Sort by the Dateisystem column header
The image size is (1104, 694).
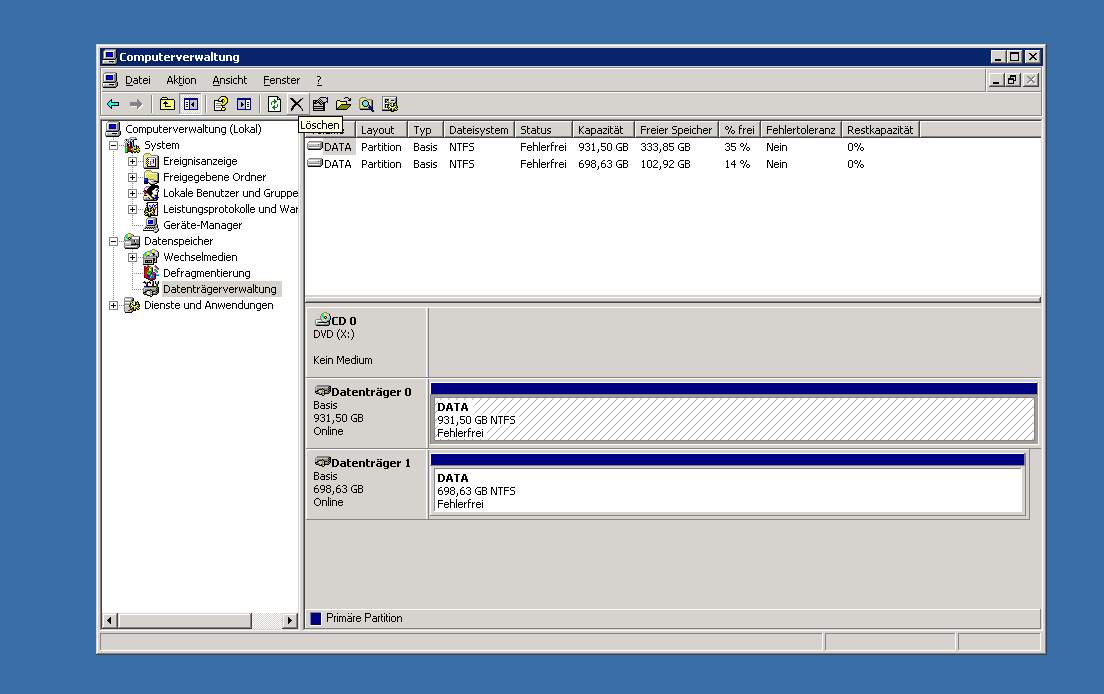click(x=479, y=130)
